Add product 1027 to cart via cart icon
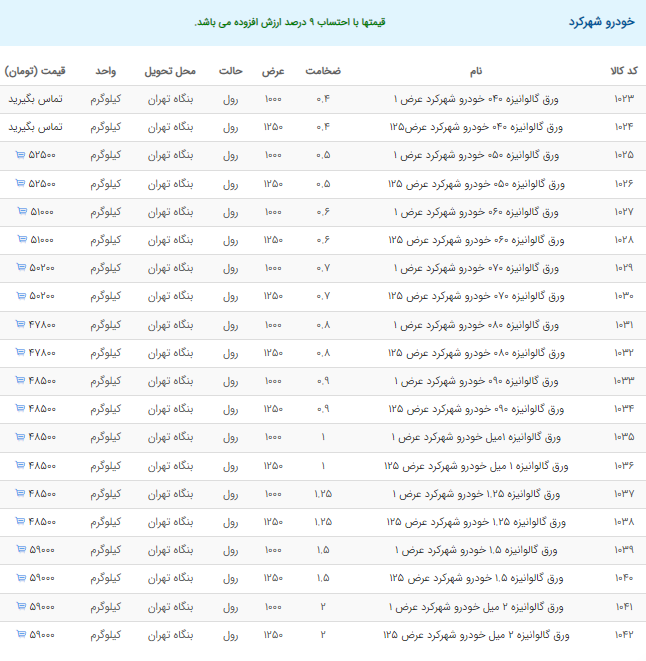The height and width of the screenshot is (661, 646). tap(21, 212)
